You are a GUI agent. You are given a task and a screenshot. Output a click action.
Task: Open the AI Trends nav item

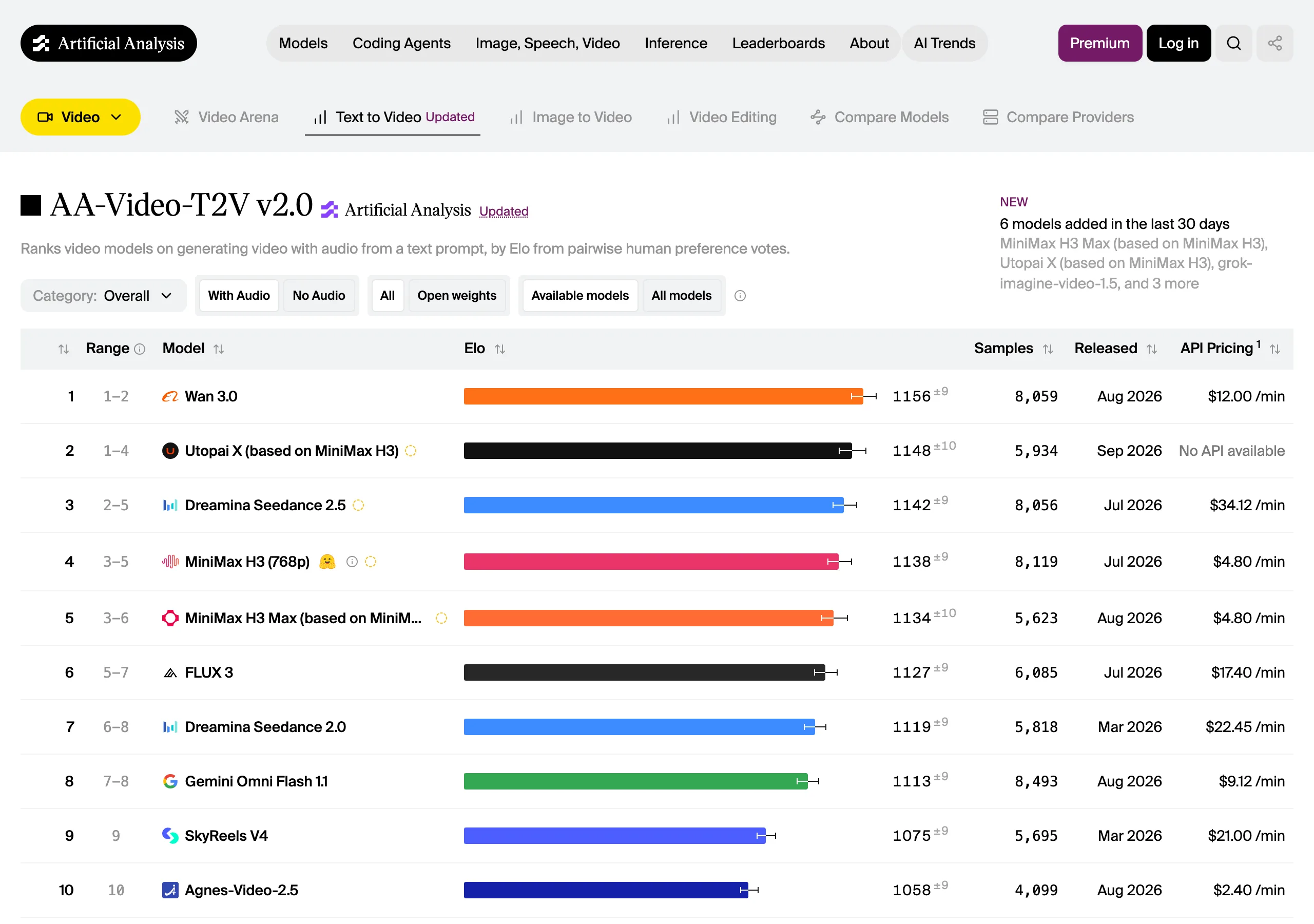944,43
